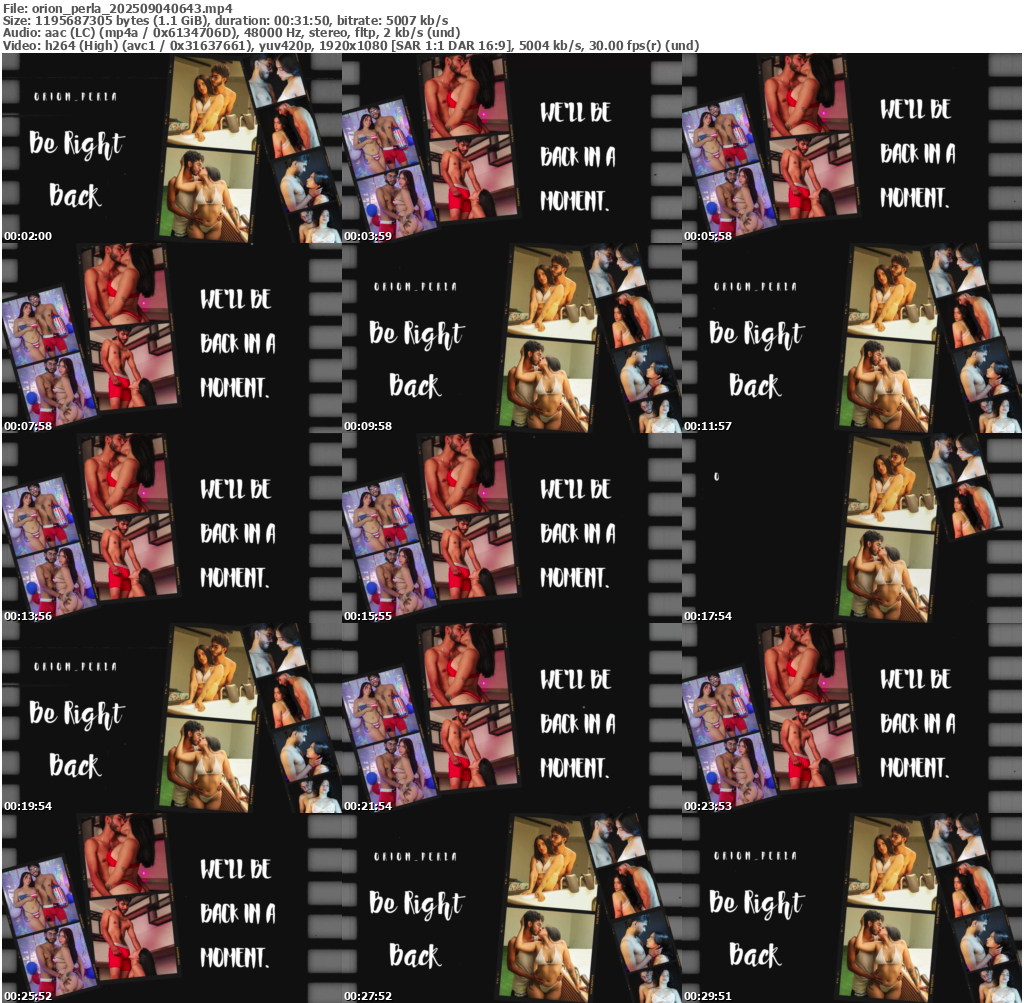This screenshot has width=1024, height=1003.
Task: Select the video frame at 00:29:51
Action: pos(852,908)
